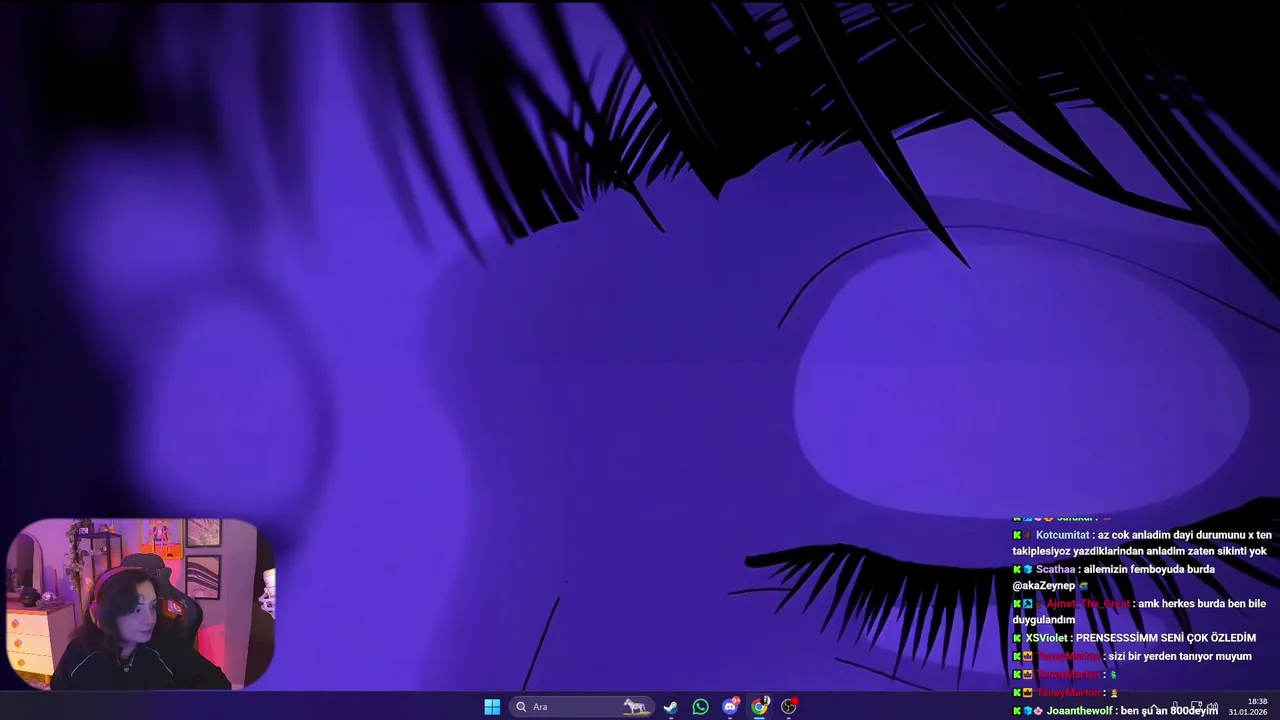Click the taskbar search box labeled Ara

581,707
